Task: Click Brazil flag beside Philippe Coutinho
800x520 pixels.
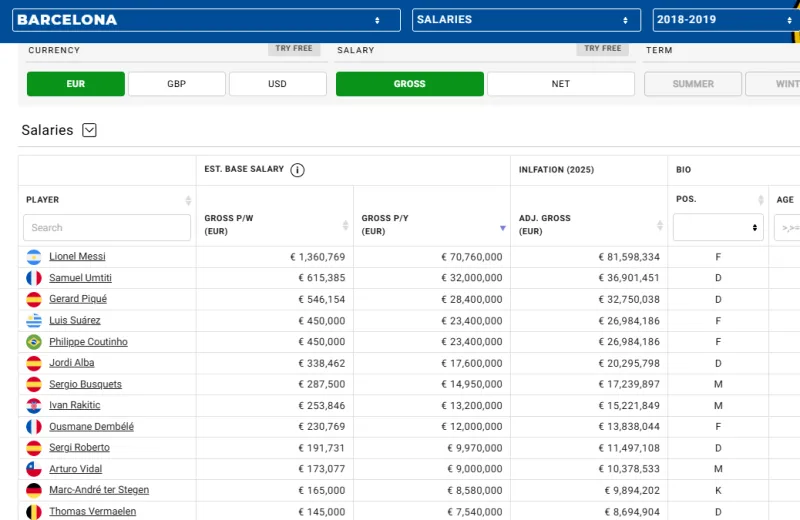Action: click(x=34, y=342)
